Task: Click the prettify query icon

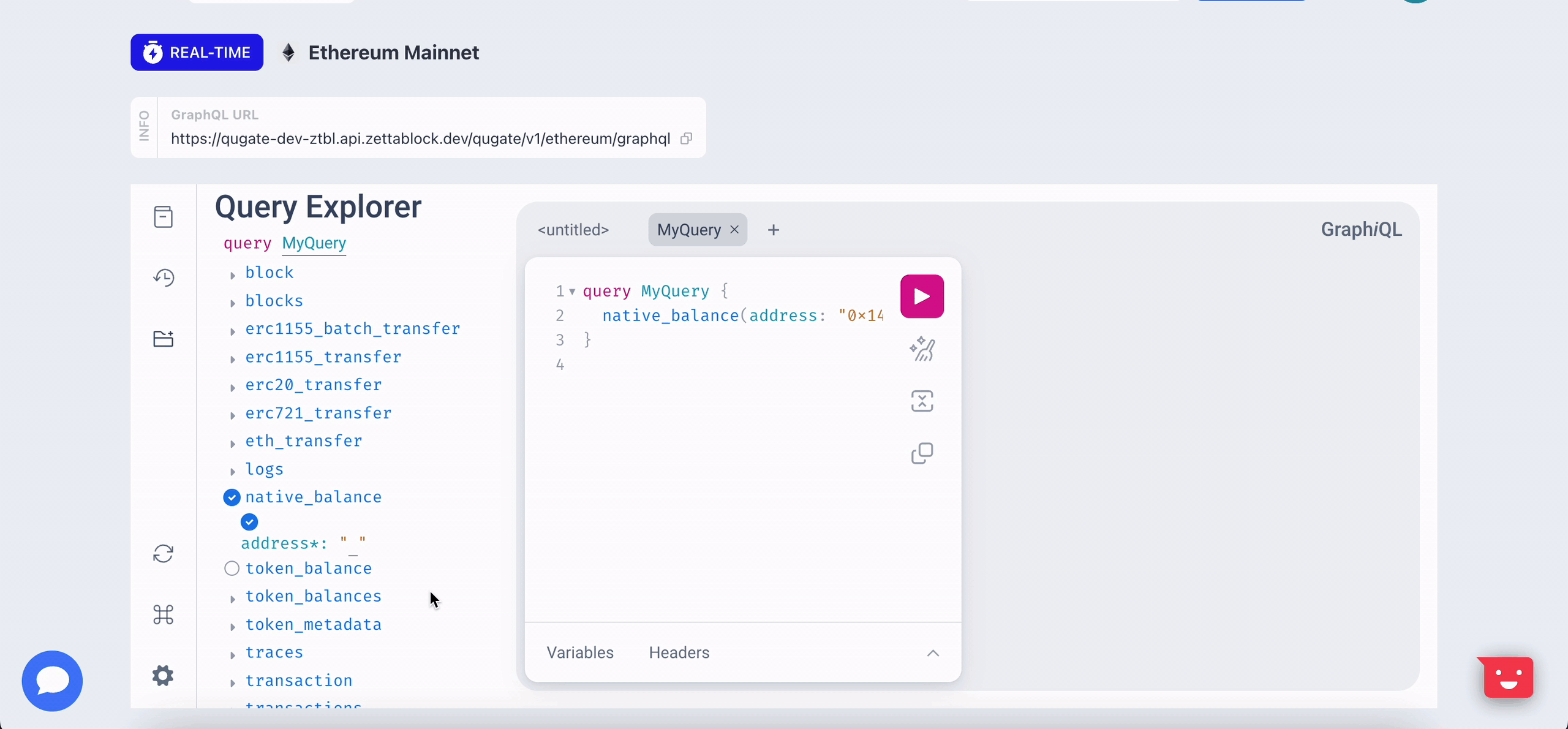Action: coord(922,349)
